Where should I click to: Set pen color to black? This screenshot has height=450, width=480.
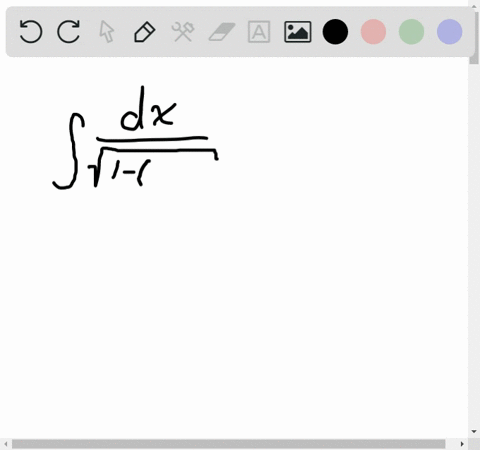pos(335,32)
